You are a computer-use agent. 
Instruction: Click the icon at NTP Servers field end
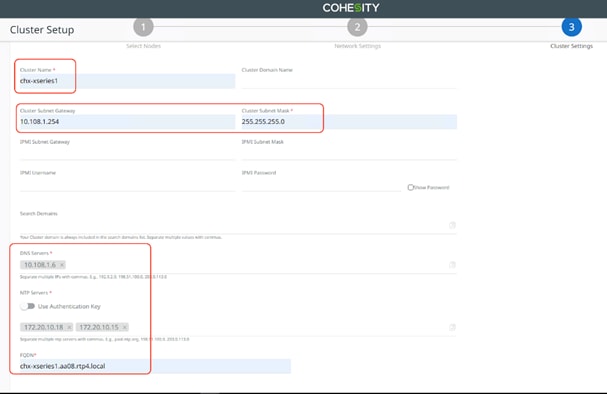click(452, 327)
